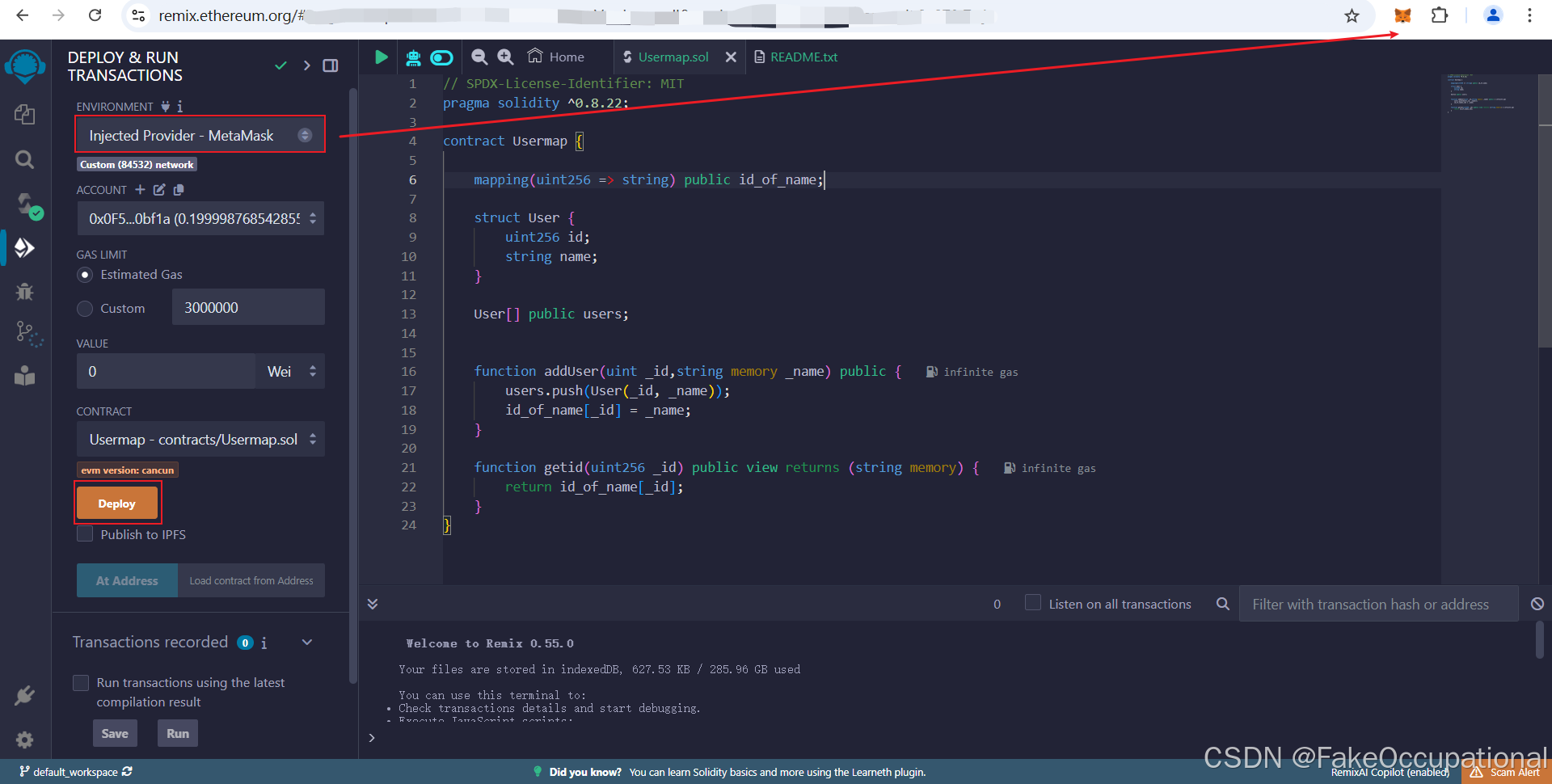1552x784 pixels.
Task: Collapse the terminal with double chevron
Action: point(373,604)
